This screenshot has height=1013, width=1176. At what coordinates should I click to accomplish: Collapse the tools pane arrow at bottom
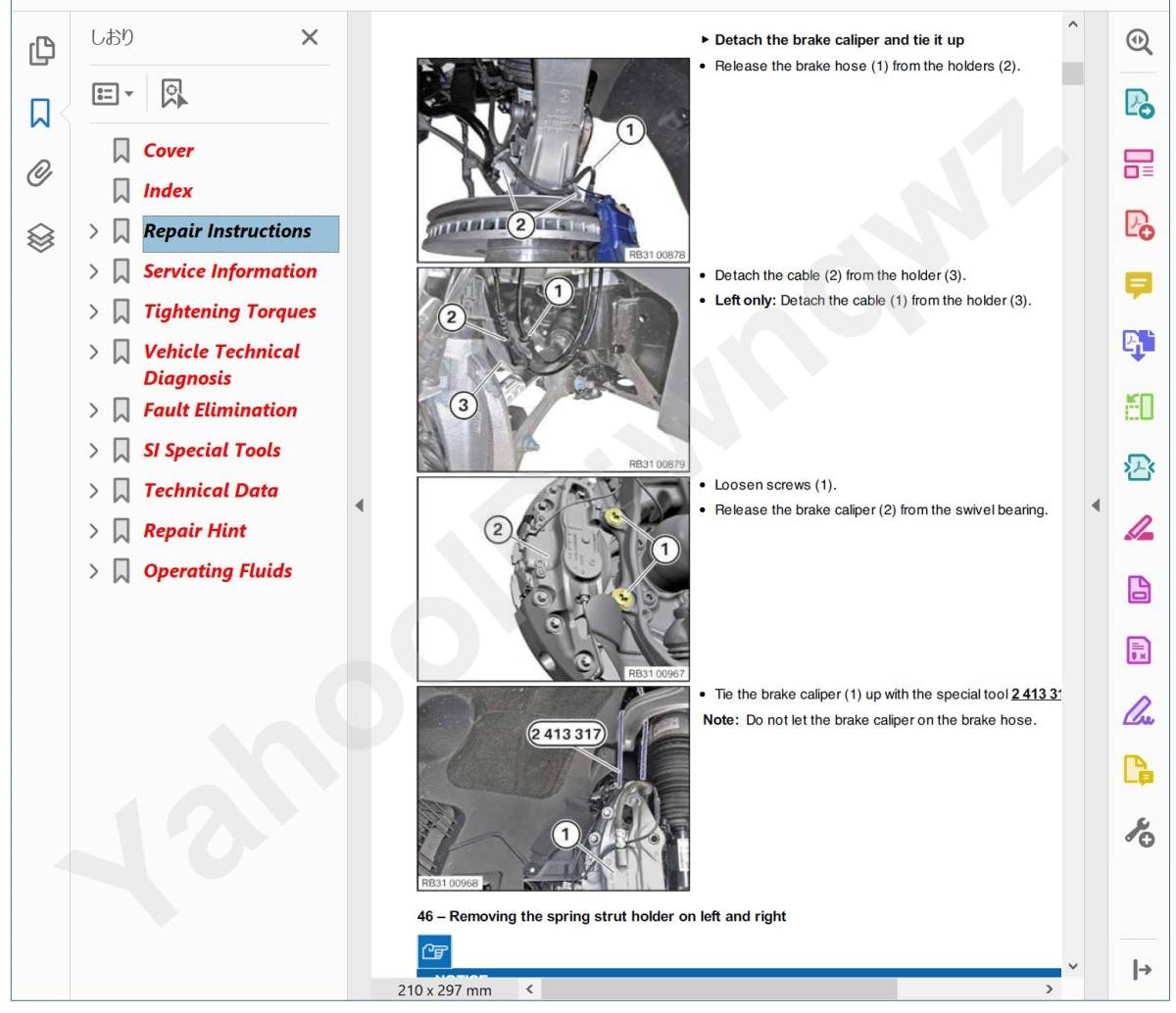coord(1141,970)
